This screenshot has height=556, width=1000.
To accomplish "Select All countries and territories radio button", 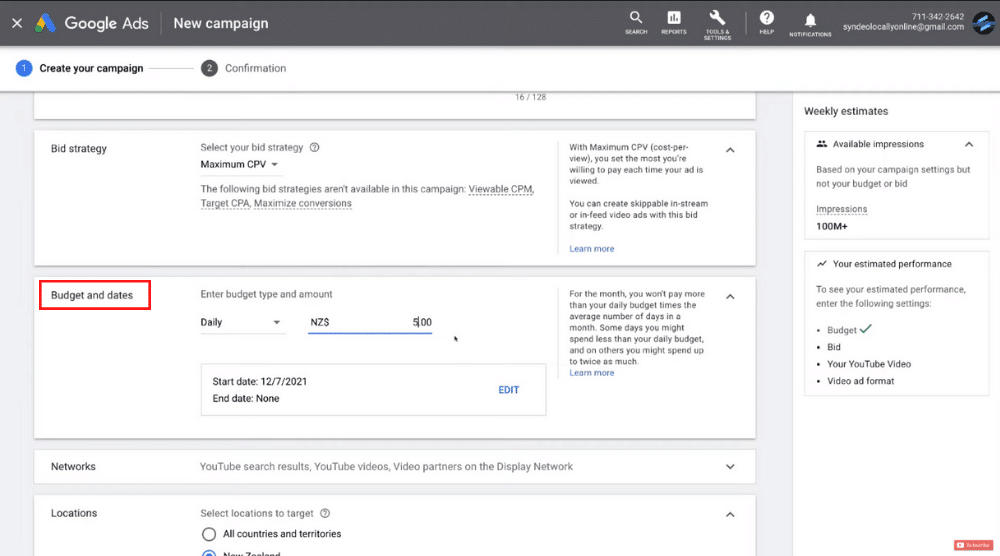I will point(209,534).
